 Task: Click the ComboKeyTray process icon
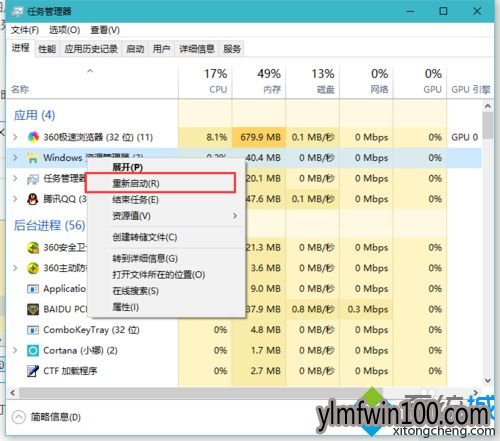(x=33, y=330)
